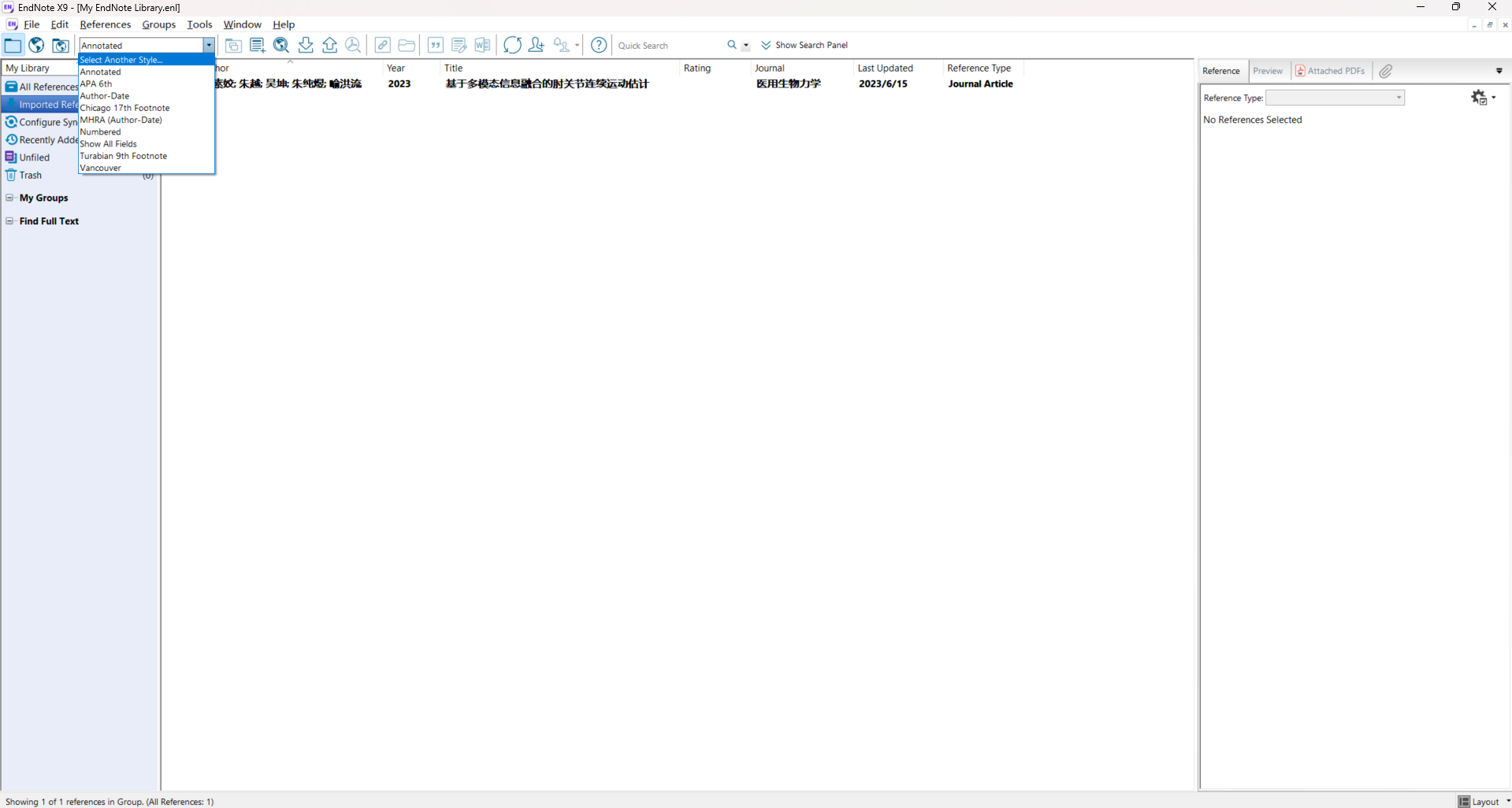Select Author-Date style

147,96
